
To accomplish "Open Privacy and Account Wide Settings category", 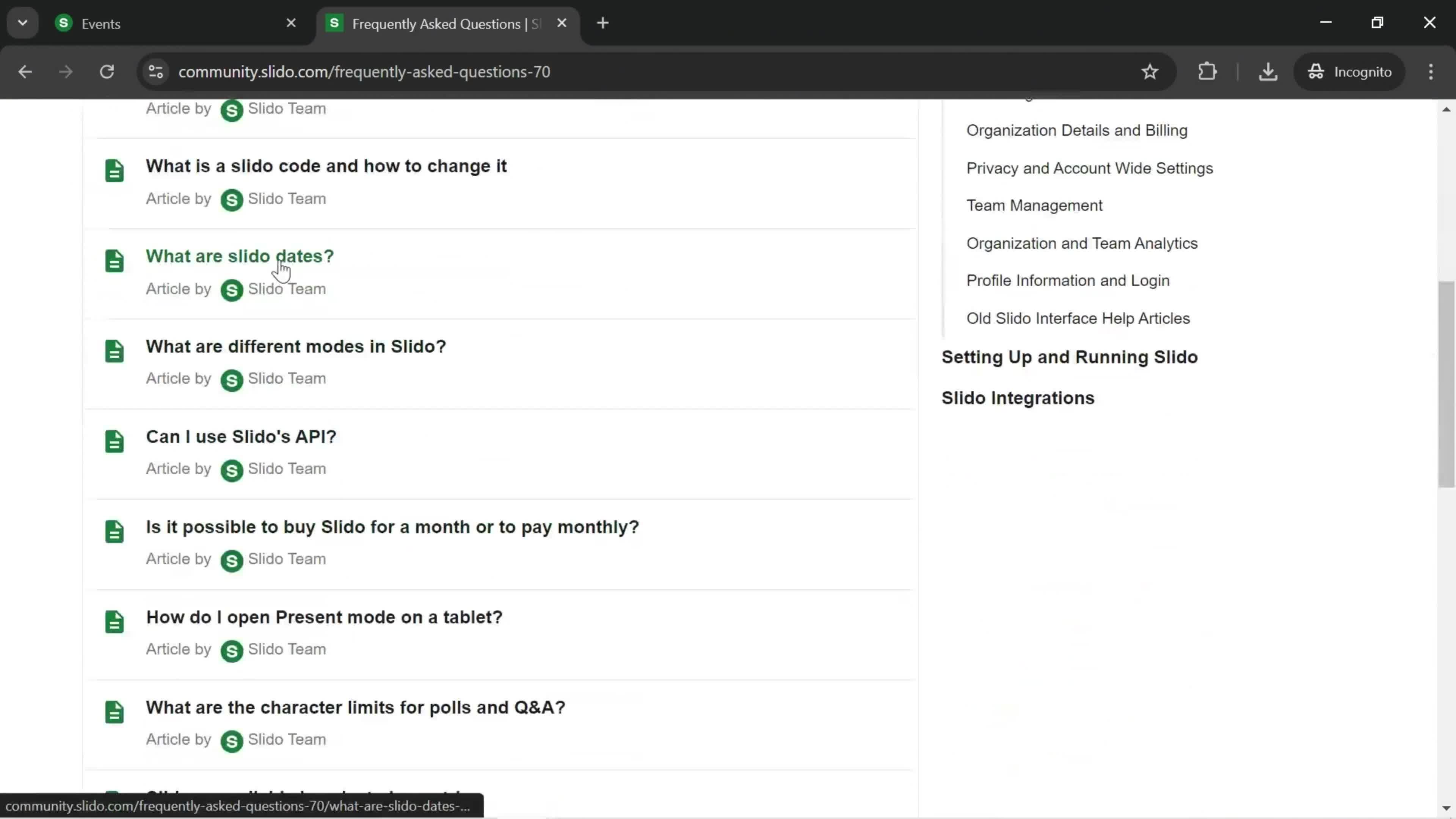I will coord(1089,168).
